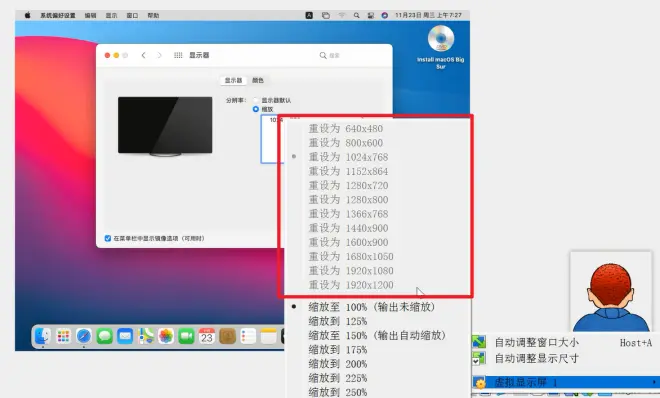This screenshot has height=398, width=660.
Task: Choose 重设为 1920x1080
Action: pyautogui.click(x=351, y=271)
